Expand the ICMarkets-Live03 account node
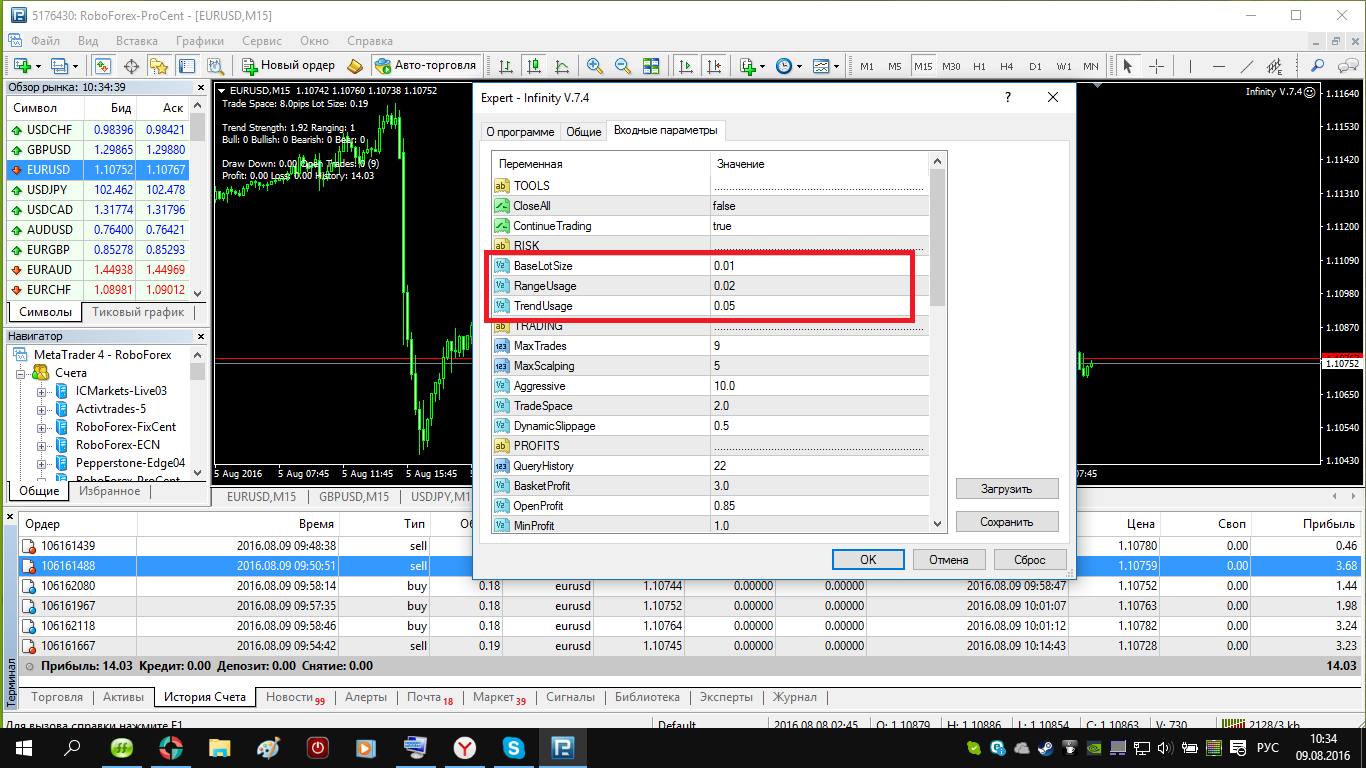Image resolution: width=1366 pixels, height=768 pixels. click(42, 391)
